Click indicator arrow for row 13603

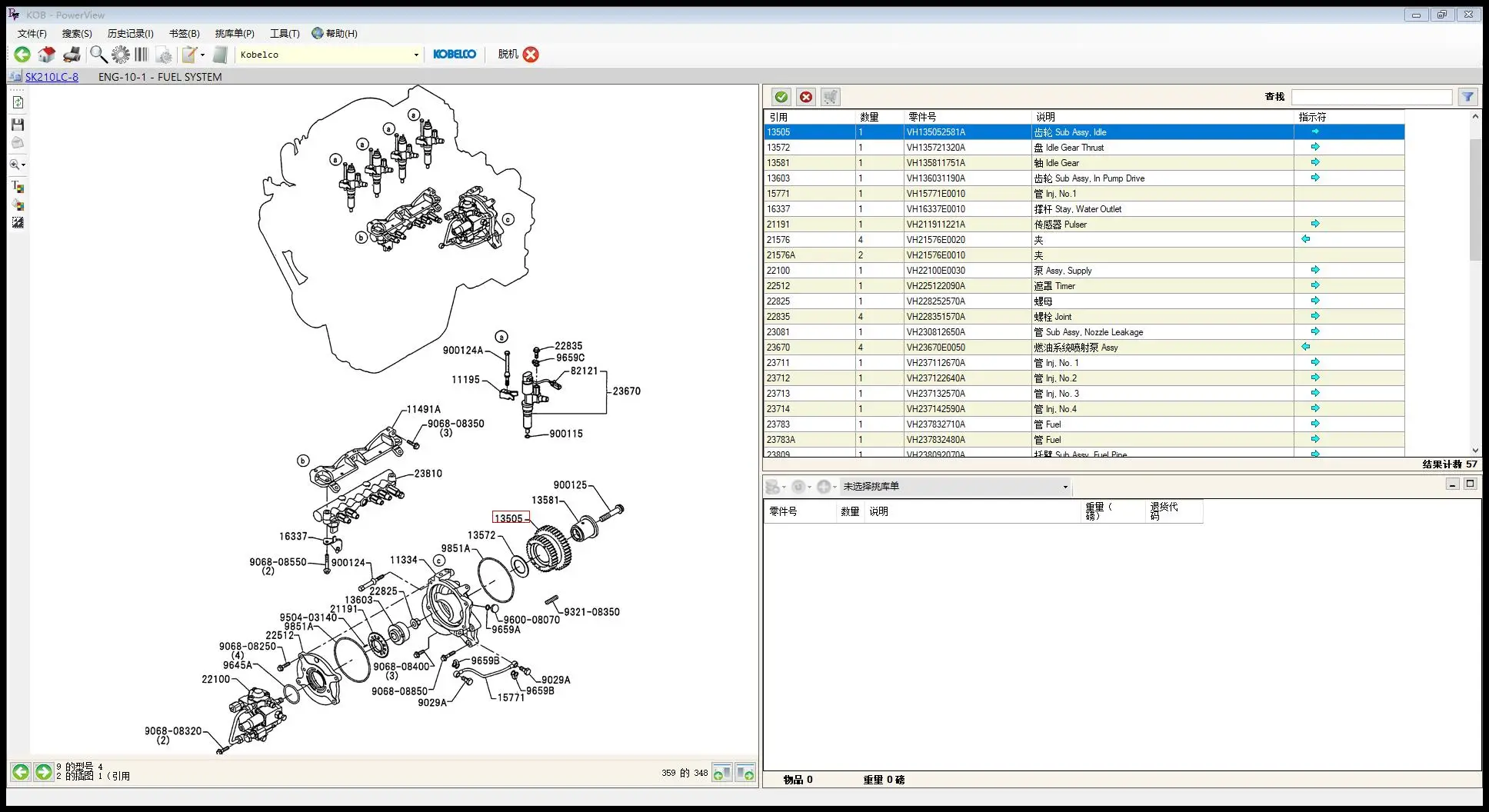pos(1315,178)
